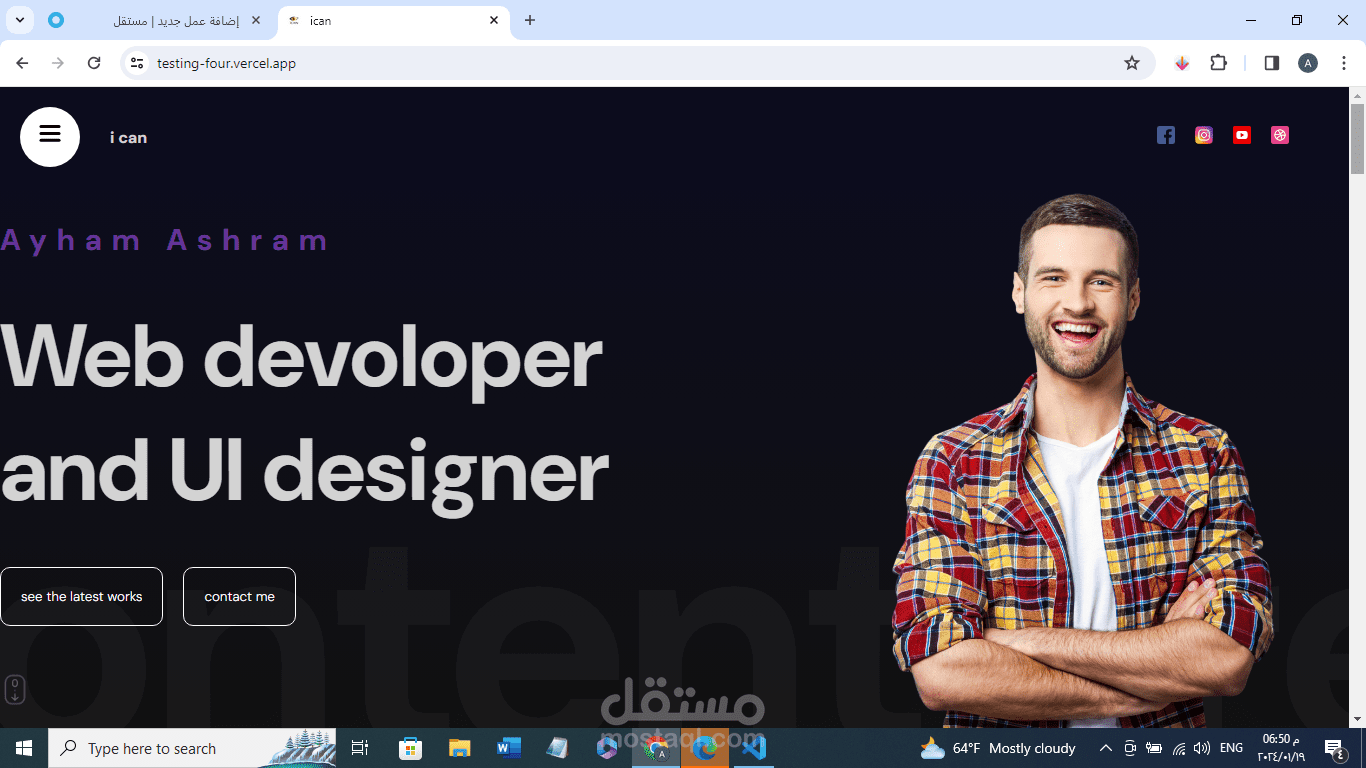Click the address bar showing testing-four.vercel.app
Viewport: 1366px width, 768px height.
[x=637, y=63]
